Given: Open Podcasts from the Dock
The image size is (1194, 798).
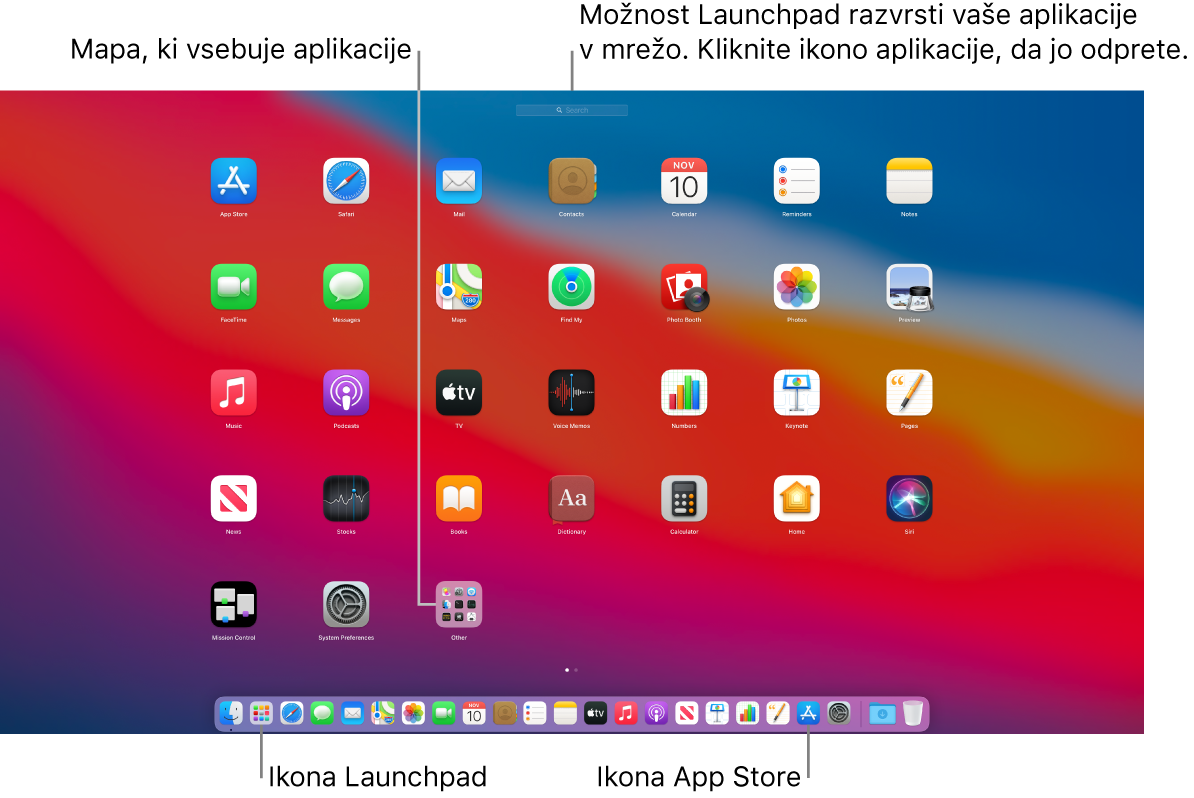Looking at the screenshot, I should click(x=656, y=713).
